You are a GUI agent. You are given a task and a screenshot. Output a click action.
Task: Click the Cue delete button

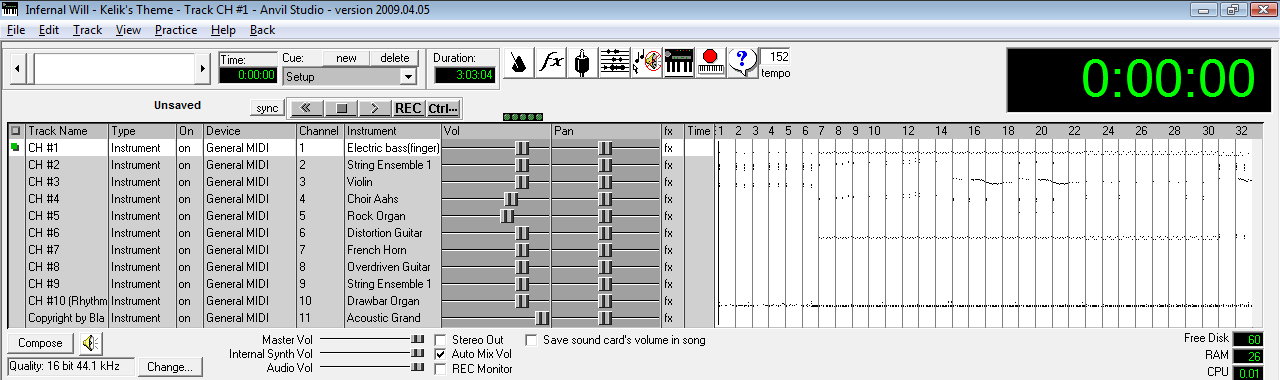click(x=394, y=58)
